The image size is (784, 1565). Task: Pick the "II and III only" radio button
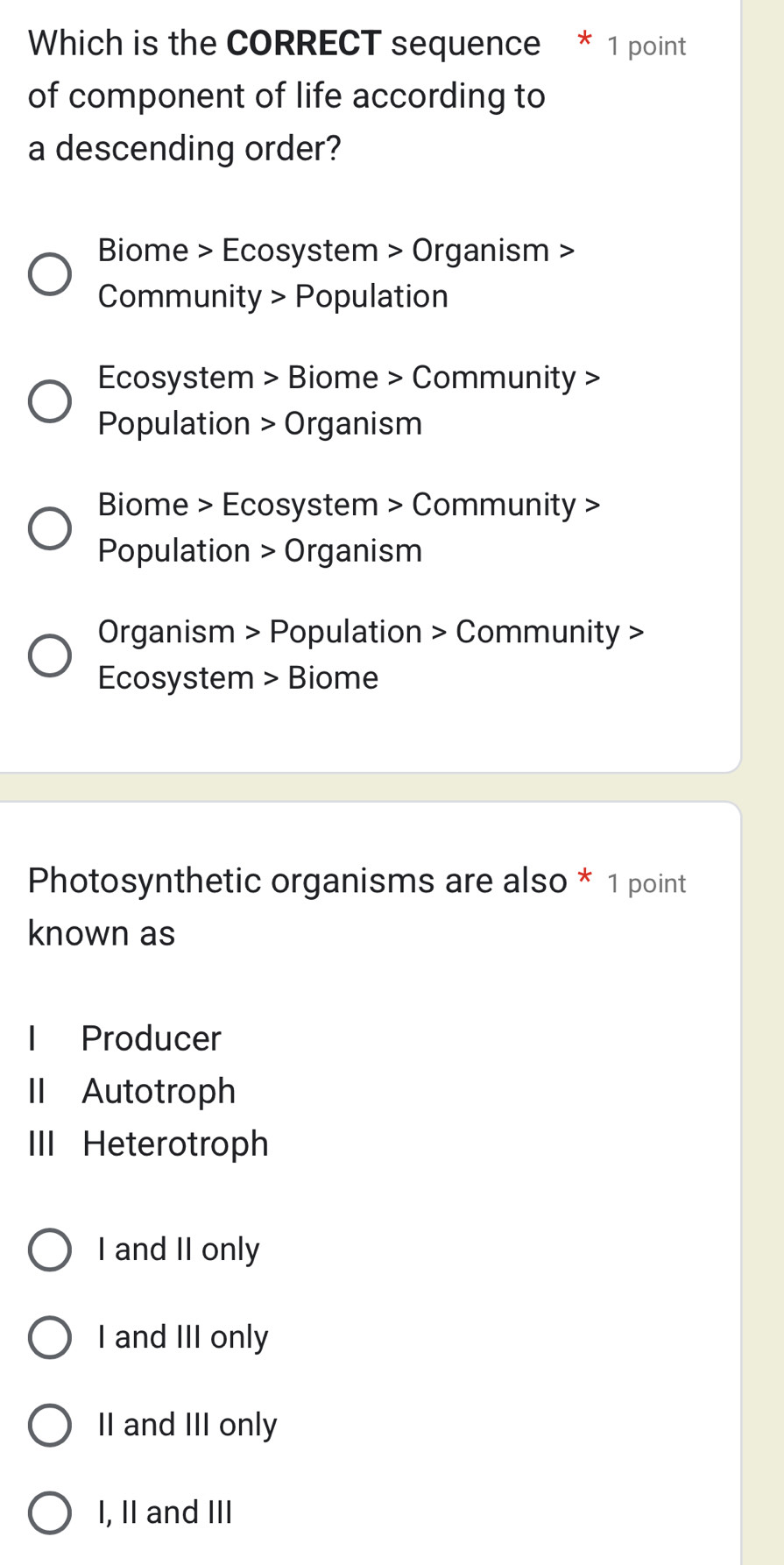pyautogui.click(x=50, y=1425)
